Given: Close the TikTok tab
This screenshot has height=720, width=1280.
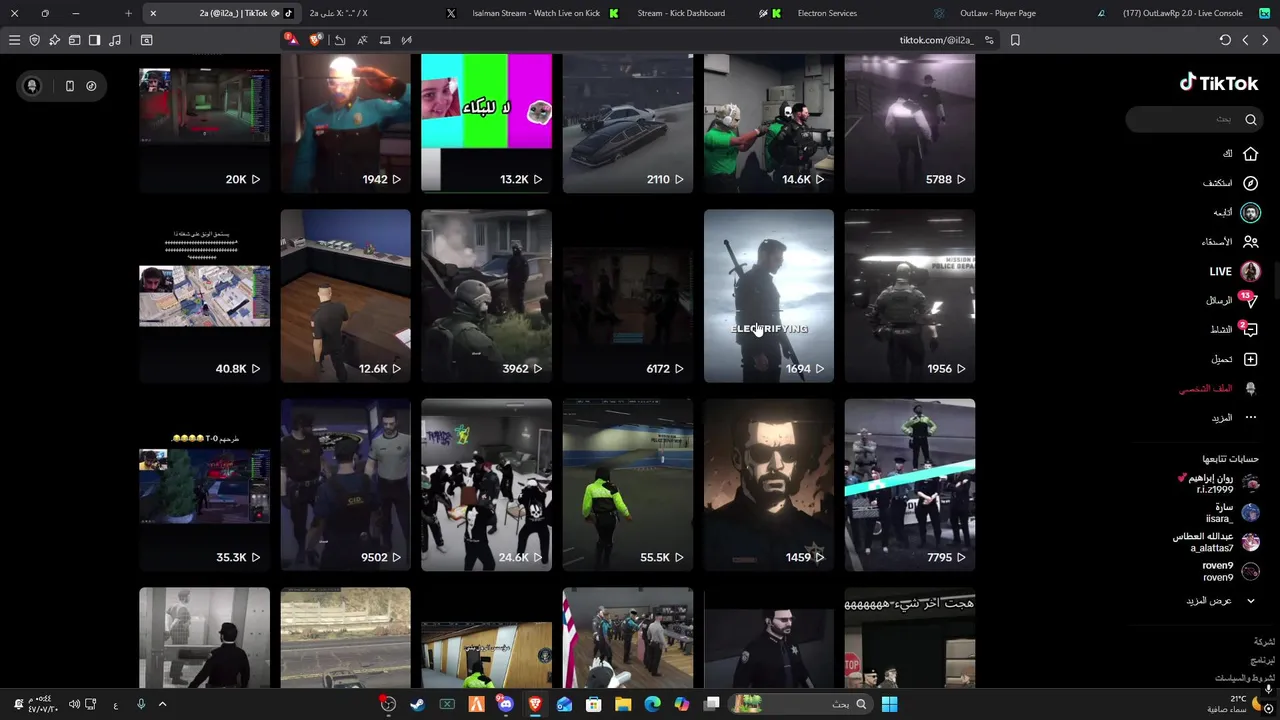Looking at the screenshot, I should 153,13.
